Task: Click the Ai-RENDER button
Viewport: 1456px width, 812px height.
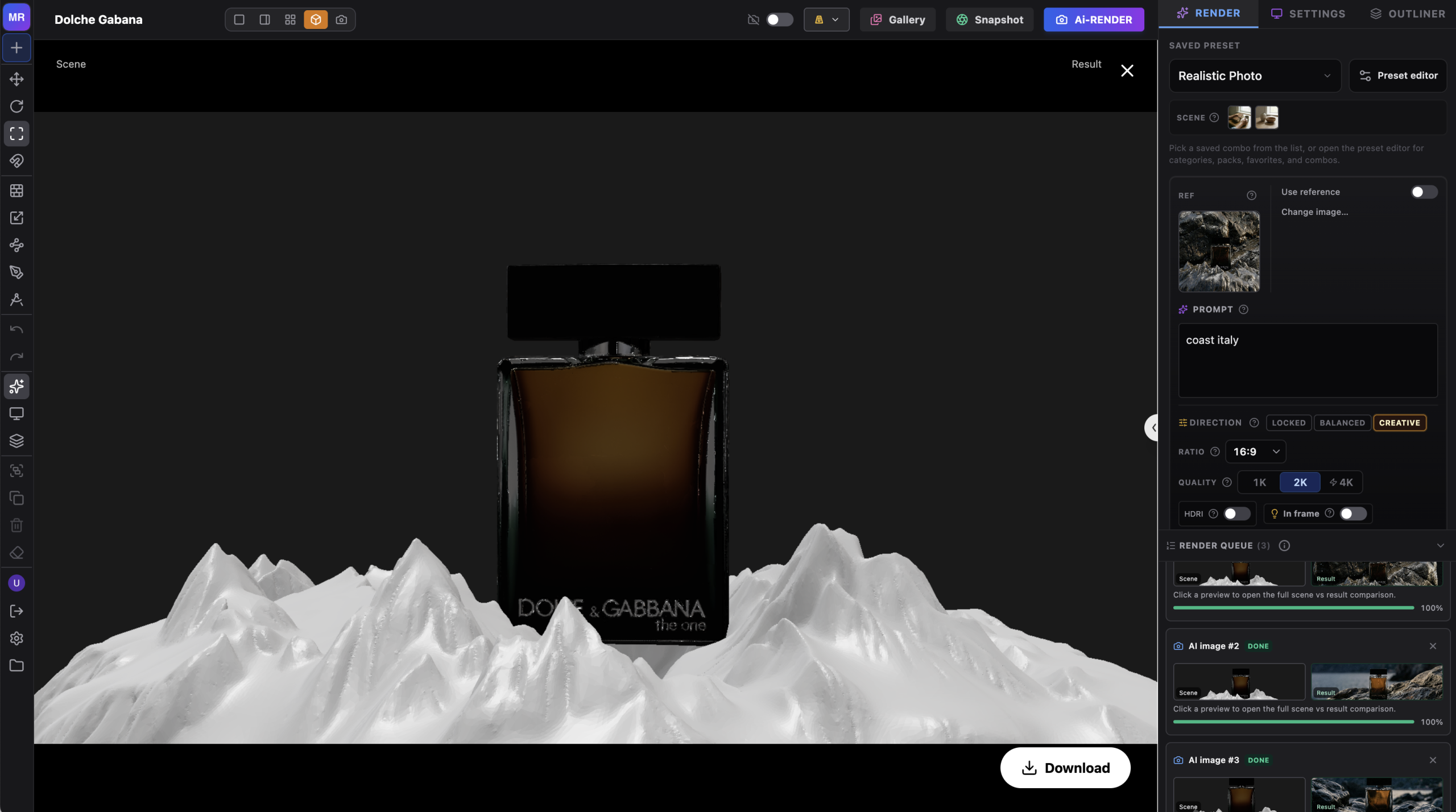Action: (1093, 20)
